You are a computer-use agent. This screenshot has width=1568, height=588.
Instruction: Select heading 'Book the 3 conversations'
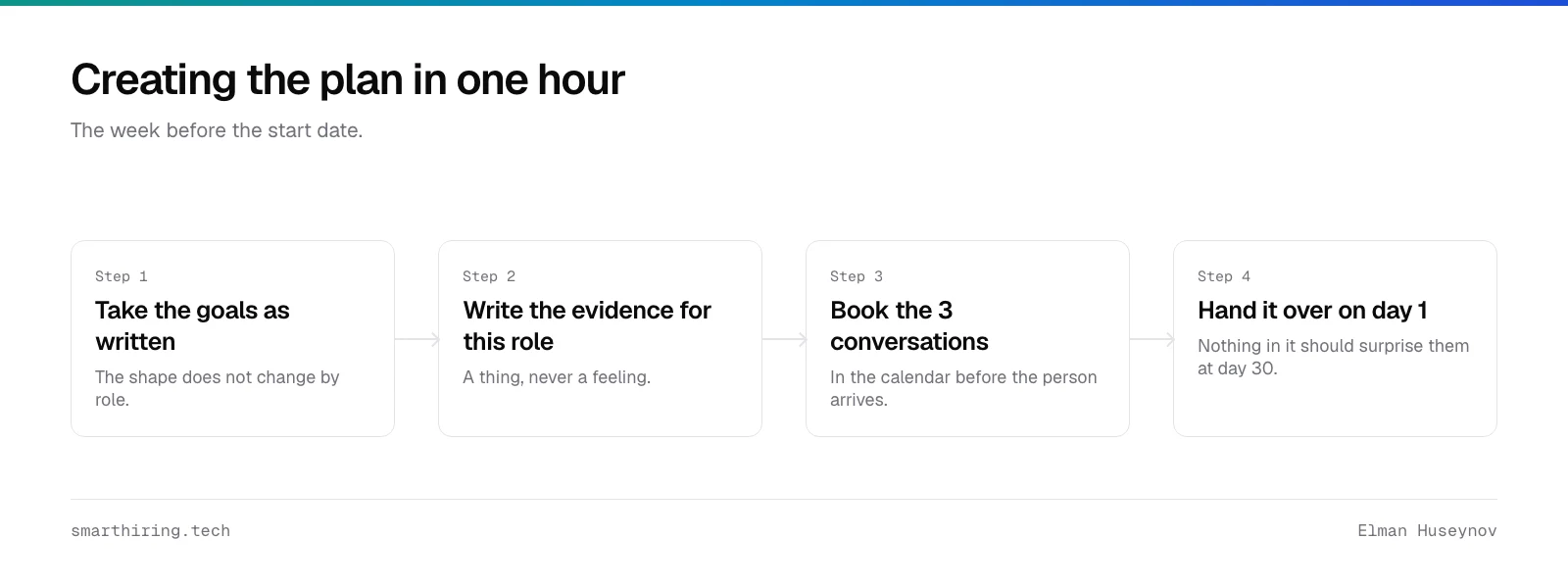909,325
